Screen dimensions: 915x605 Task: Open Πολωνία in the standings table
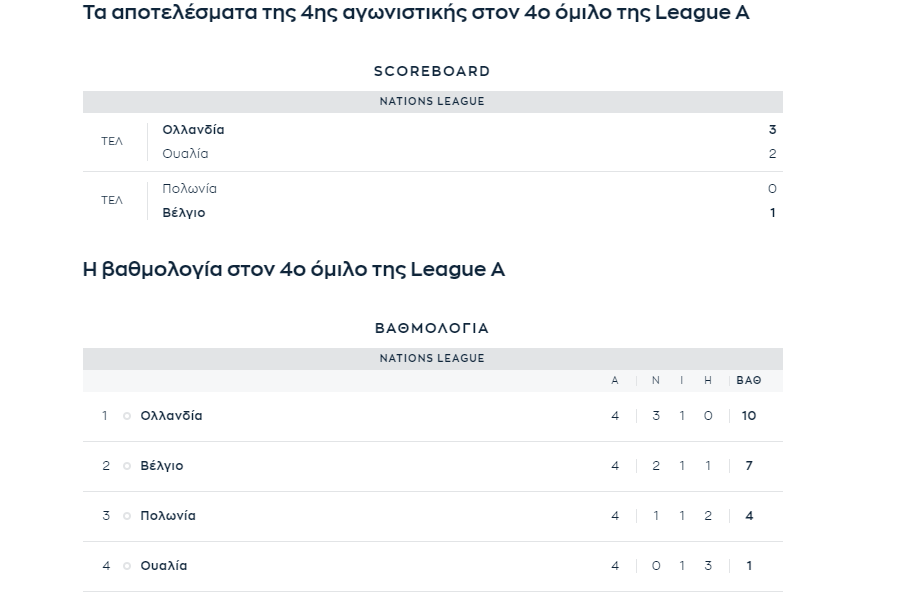pos(167,516)
